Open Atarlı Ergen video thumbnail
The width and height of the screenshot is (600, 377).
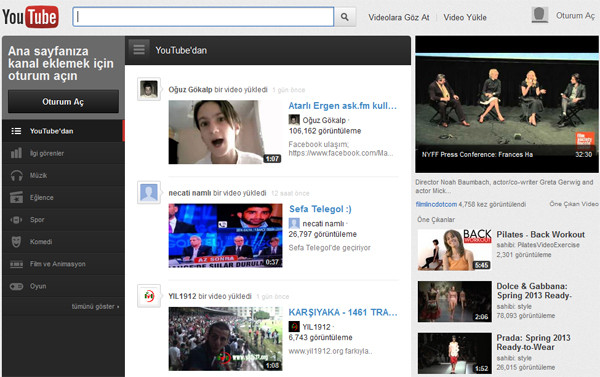point(225,132)
